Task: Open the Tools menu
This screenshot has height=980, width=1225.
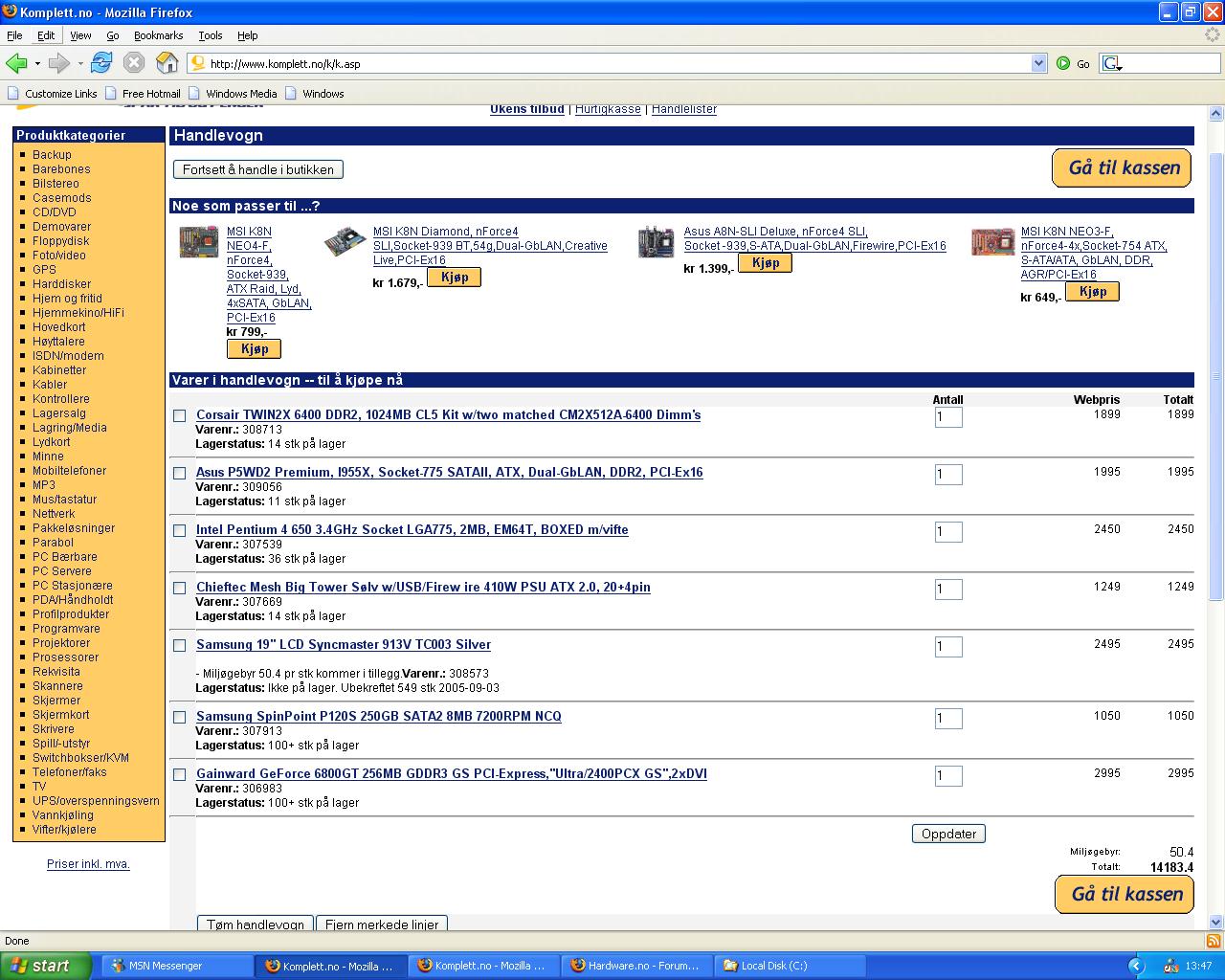Action: (211, 35)
